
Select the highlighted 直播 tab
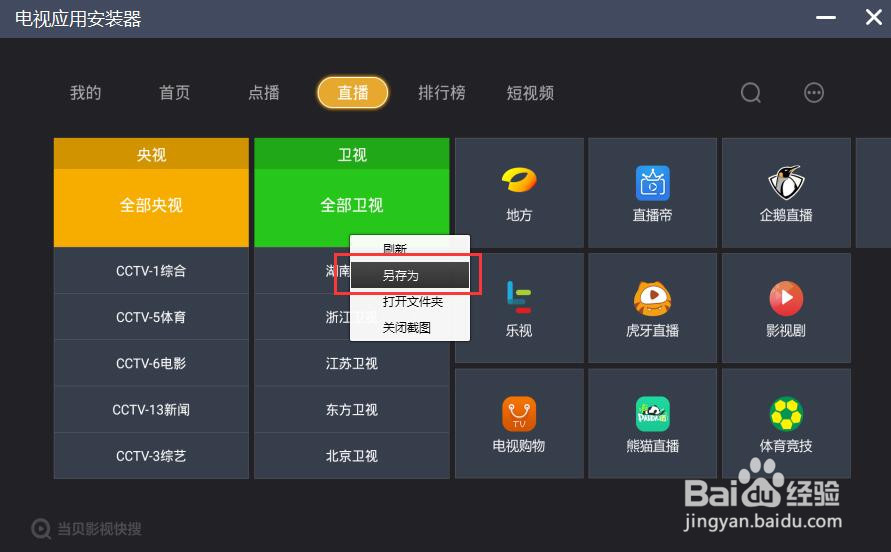353,93
